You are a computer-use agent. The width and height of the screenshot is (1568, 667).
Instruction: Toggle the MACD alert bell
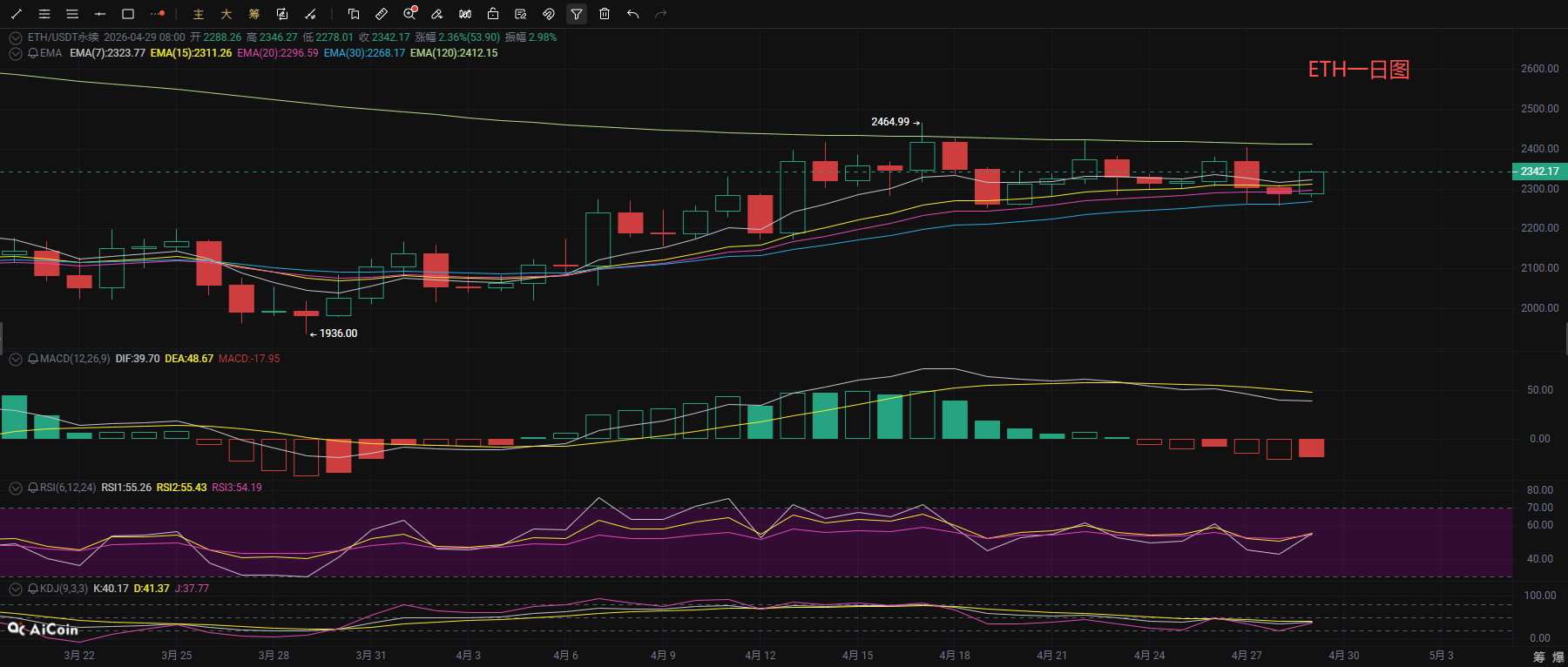pyautogui.click(x=33, y=359)
